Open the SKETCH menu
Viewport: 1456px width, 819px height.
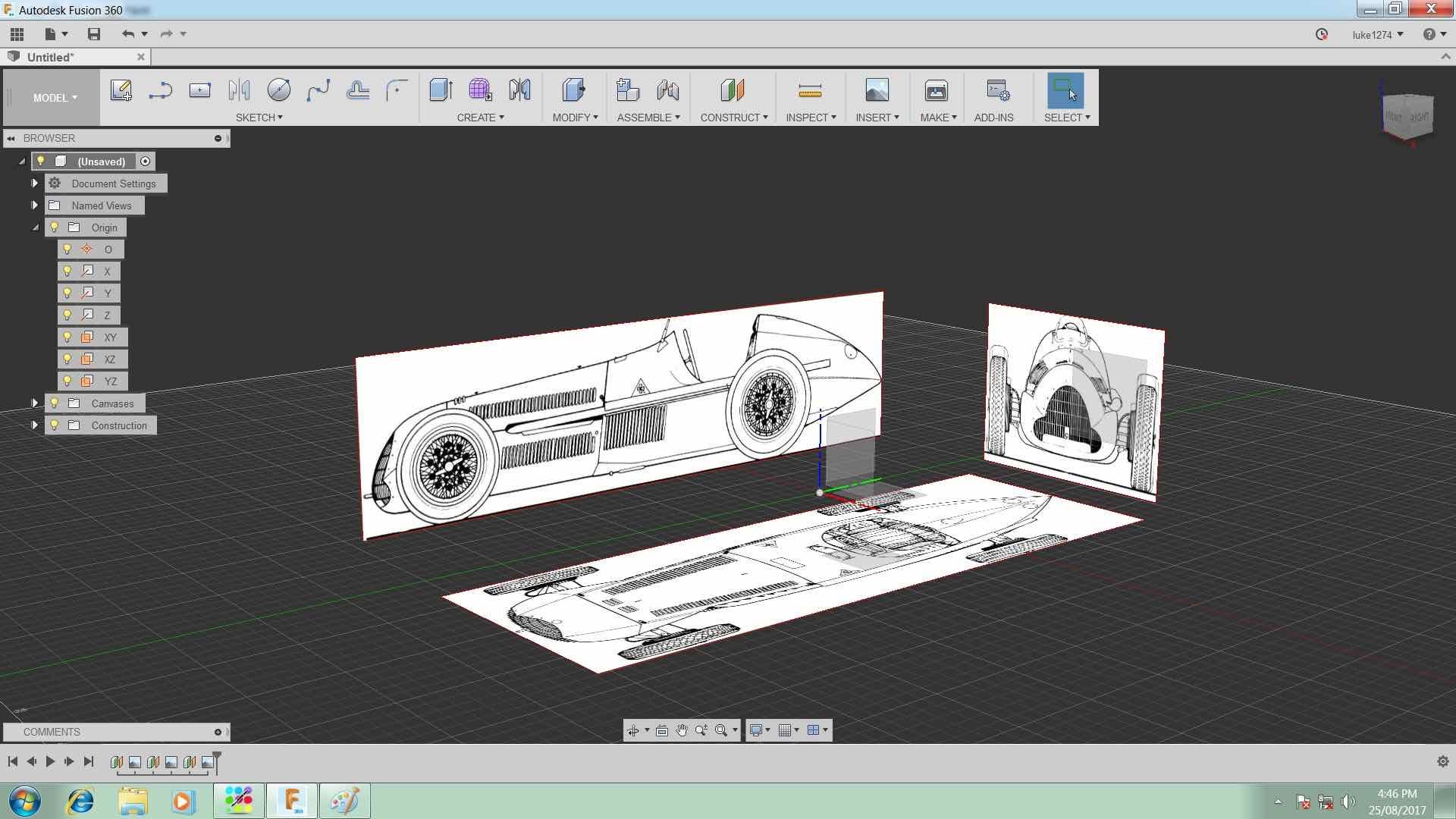click(x=259, y=118)
